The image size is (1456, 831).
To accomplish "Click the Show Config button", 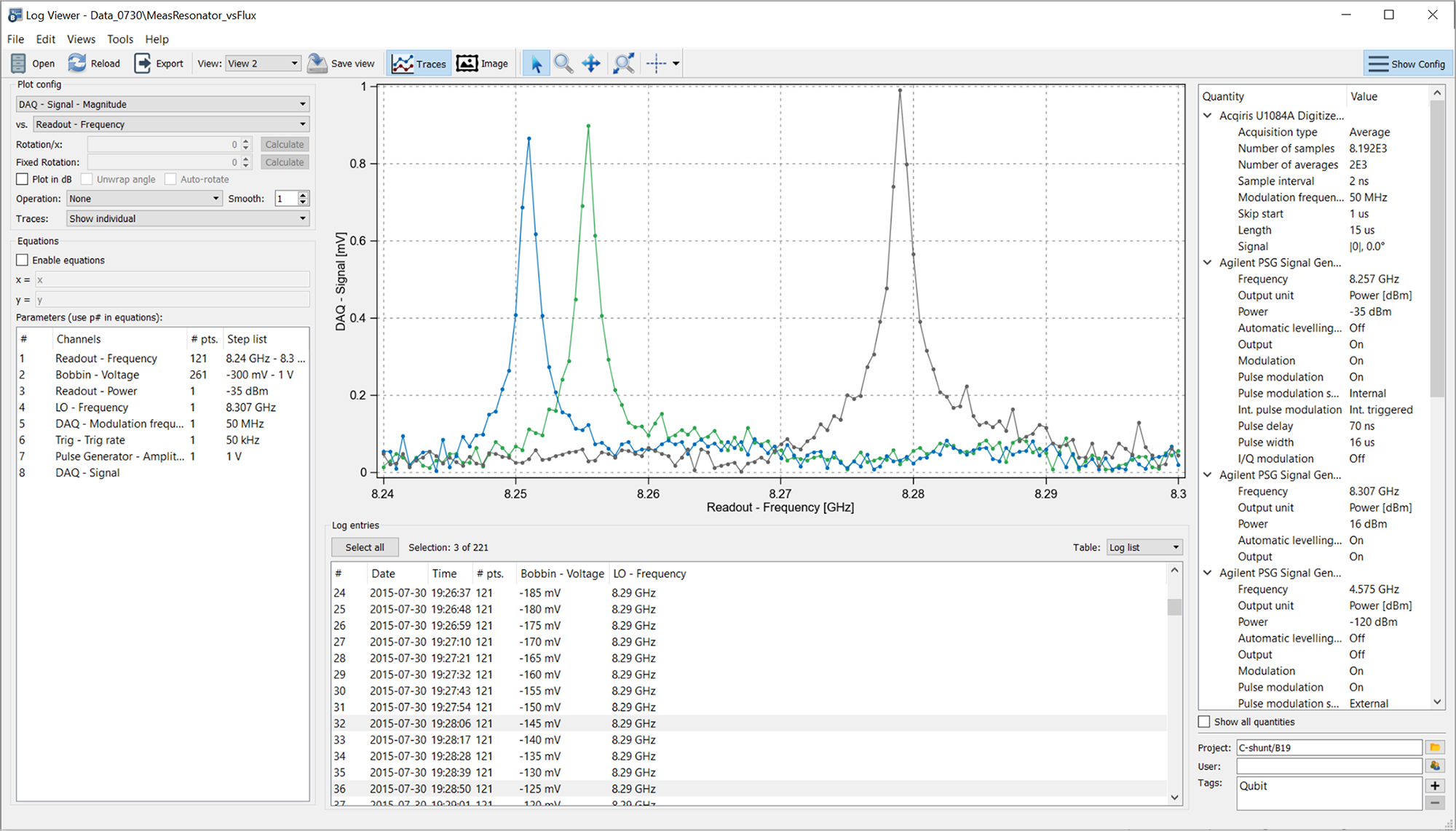I will click(x=1407, y=63).
